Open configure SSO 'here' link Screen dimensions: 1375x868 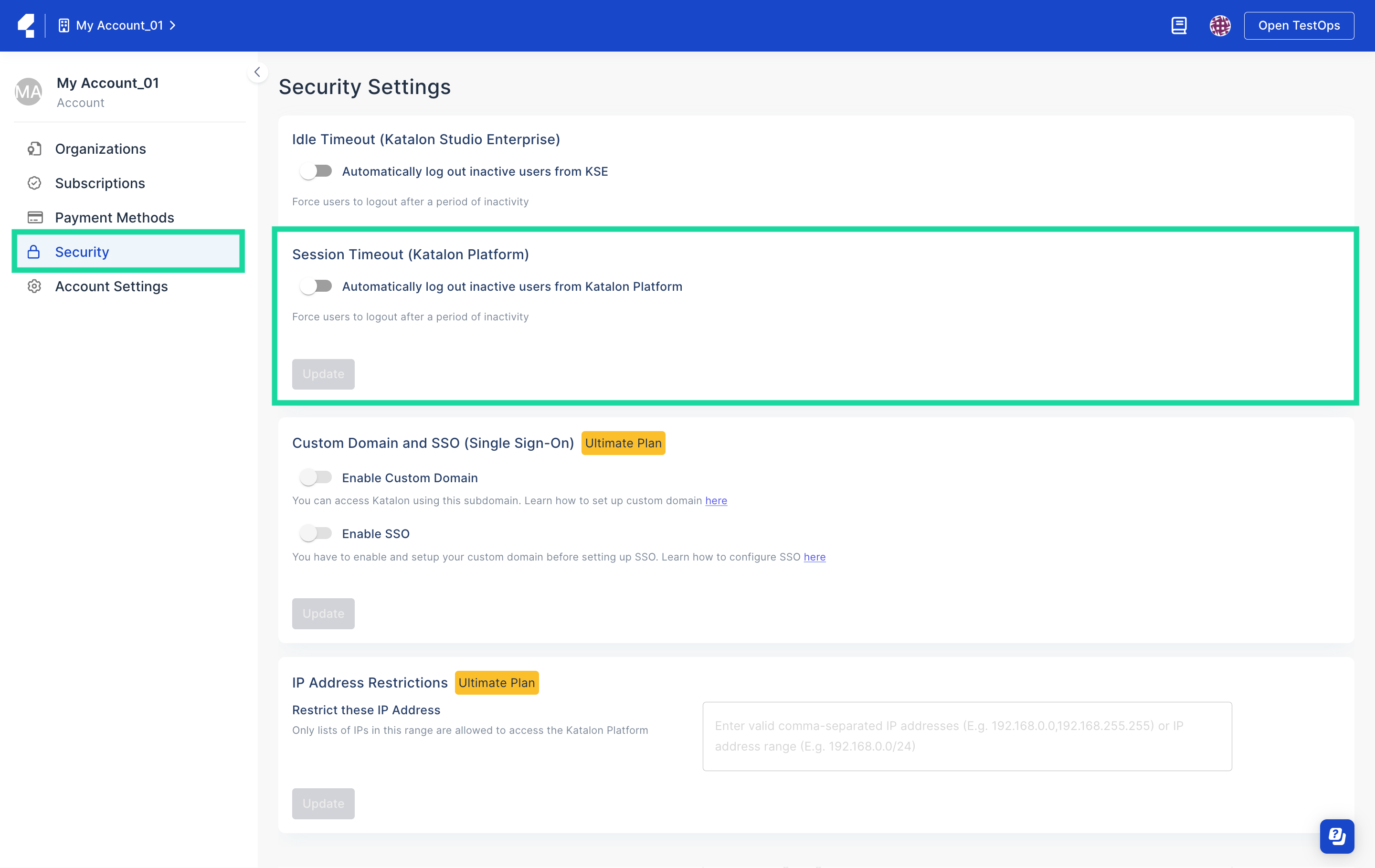click(x=814, y=557)
